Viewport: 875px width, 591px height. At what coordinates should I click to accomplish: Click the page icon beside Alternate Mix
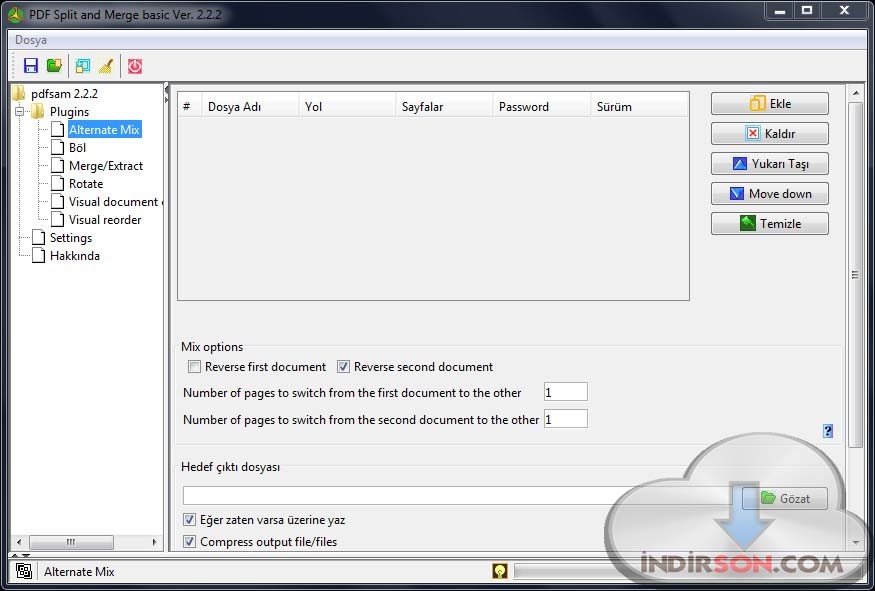click(x=57, y=129)
